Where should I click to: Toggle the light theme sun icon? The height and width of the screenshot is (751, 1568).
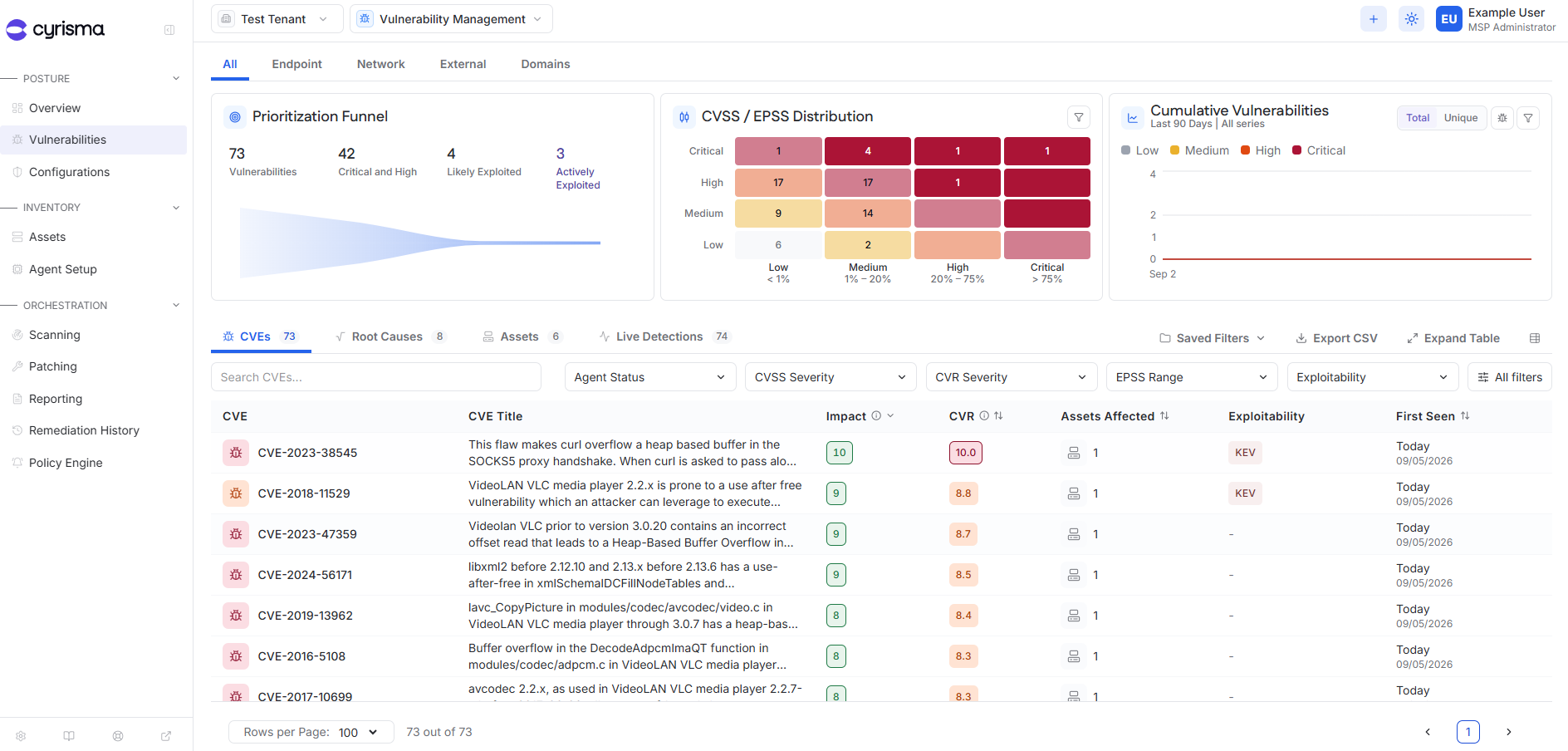pos(1412,19)
